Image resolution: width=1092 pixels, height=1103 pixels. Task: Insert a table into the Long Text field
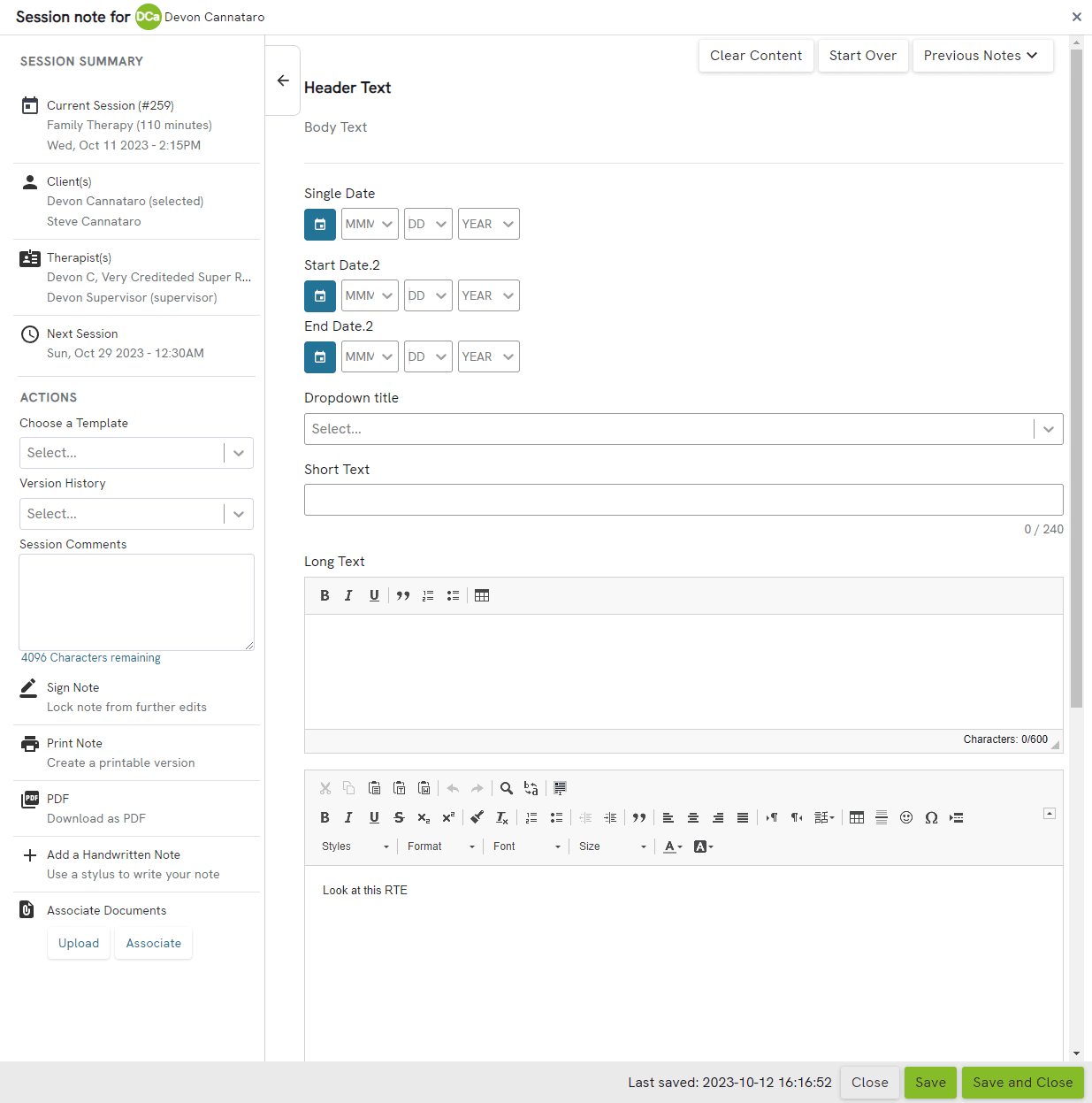point(482,595)
